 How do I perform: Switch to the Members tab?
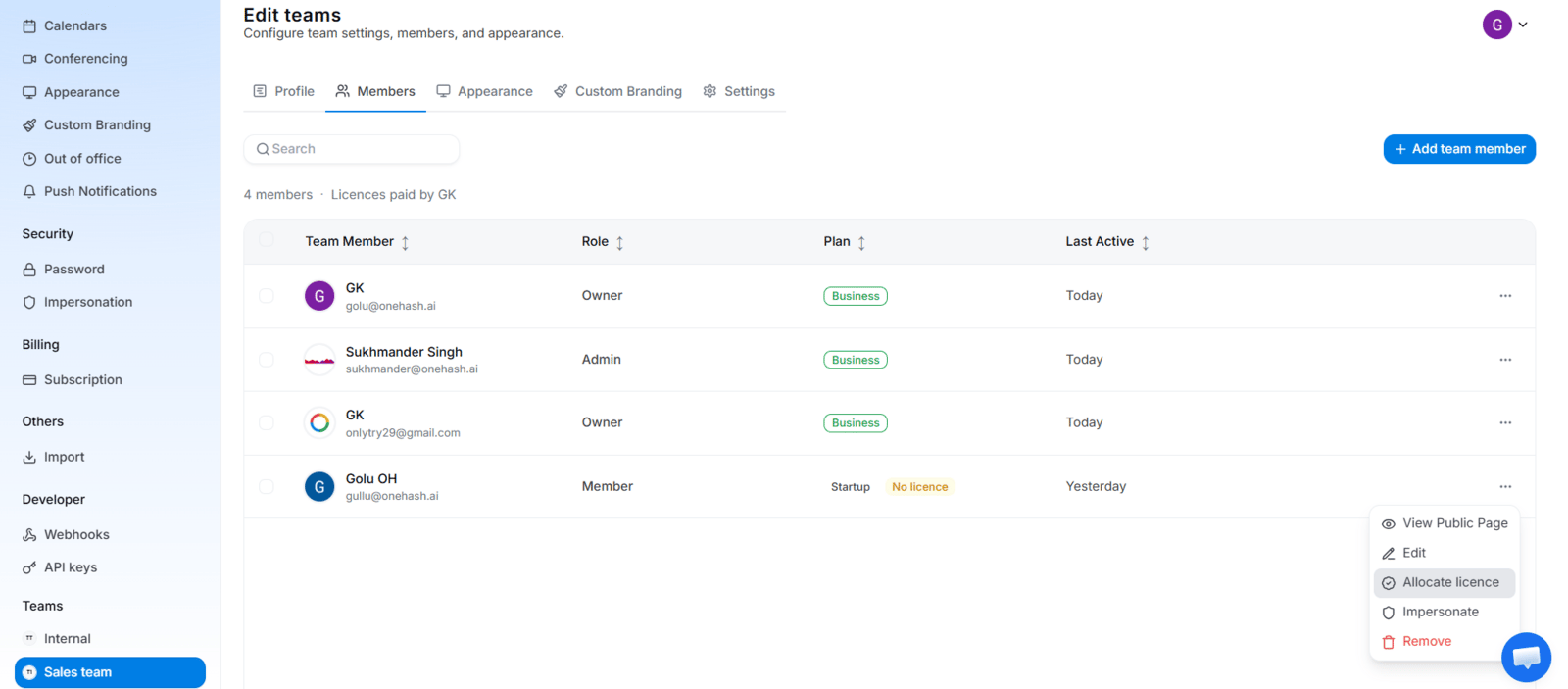[375, 92]
